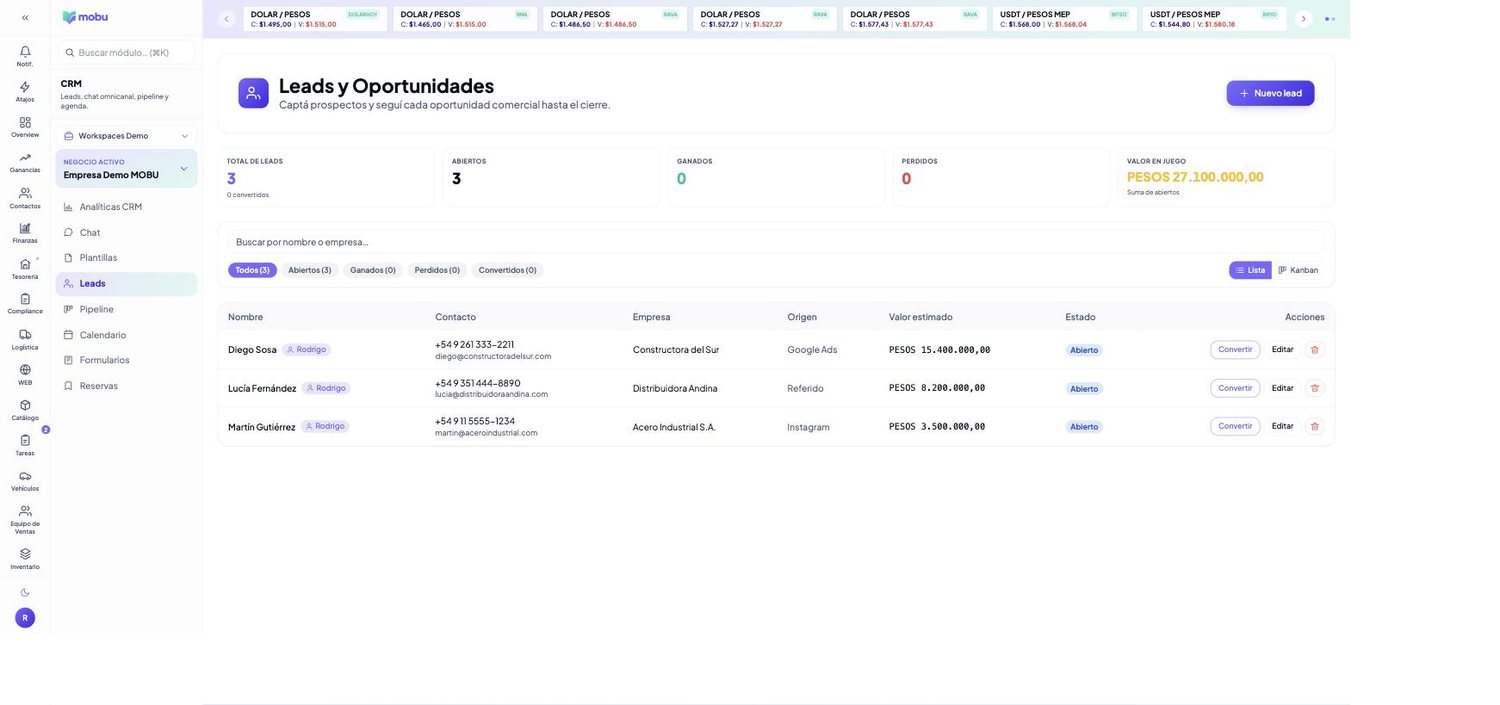Click diego@constructoradelsur.com email
The width and height of the screenshot is (1500, 705).
click(x=493, y=356)
